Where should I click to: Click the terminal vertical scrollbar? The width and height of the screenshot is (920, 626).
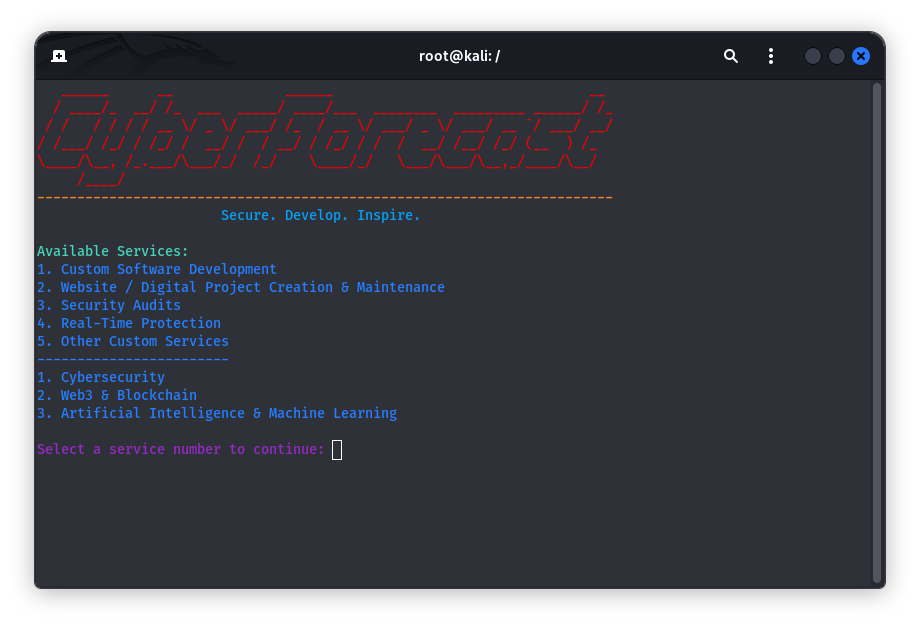click(x=877, y=330)
